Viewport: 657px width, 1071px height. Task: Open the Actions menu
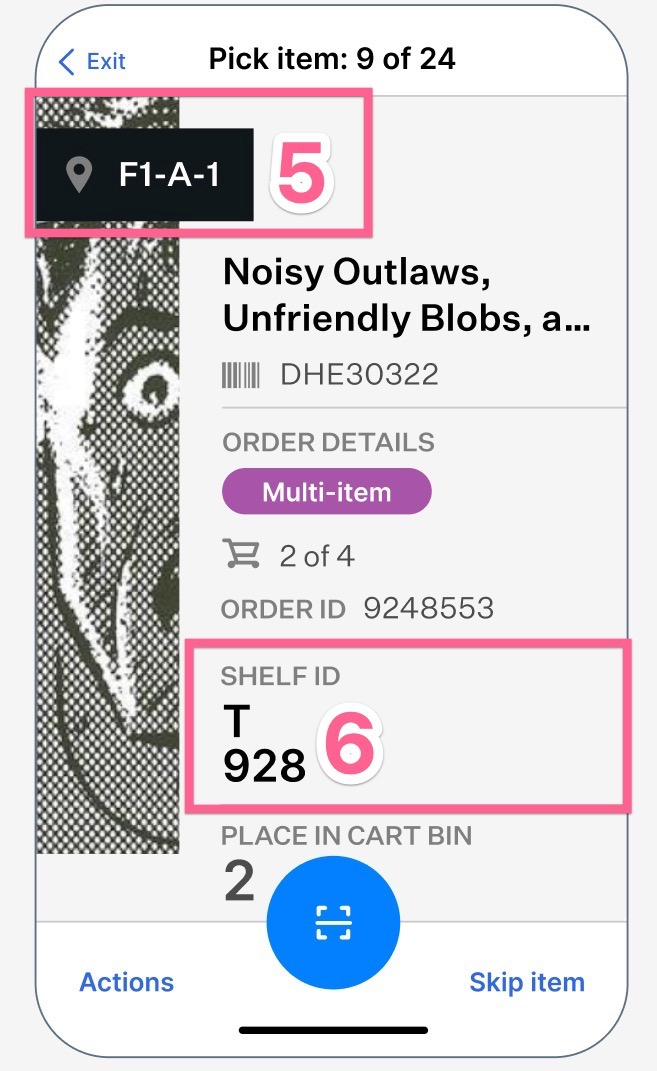[127, 982]
